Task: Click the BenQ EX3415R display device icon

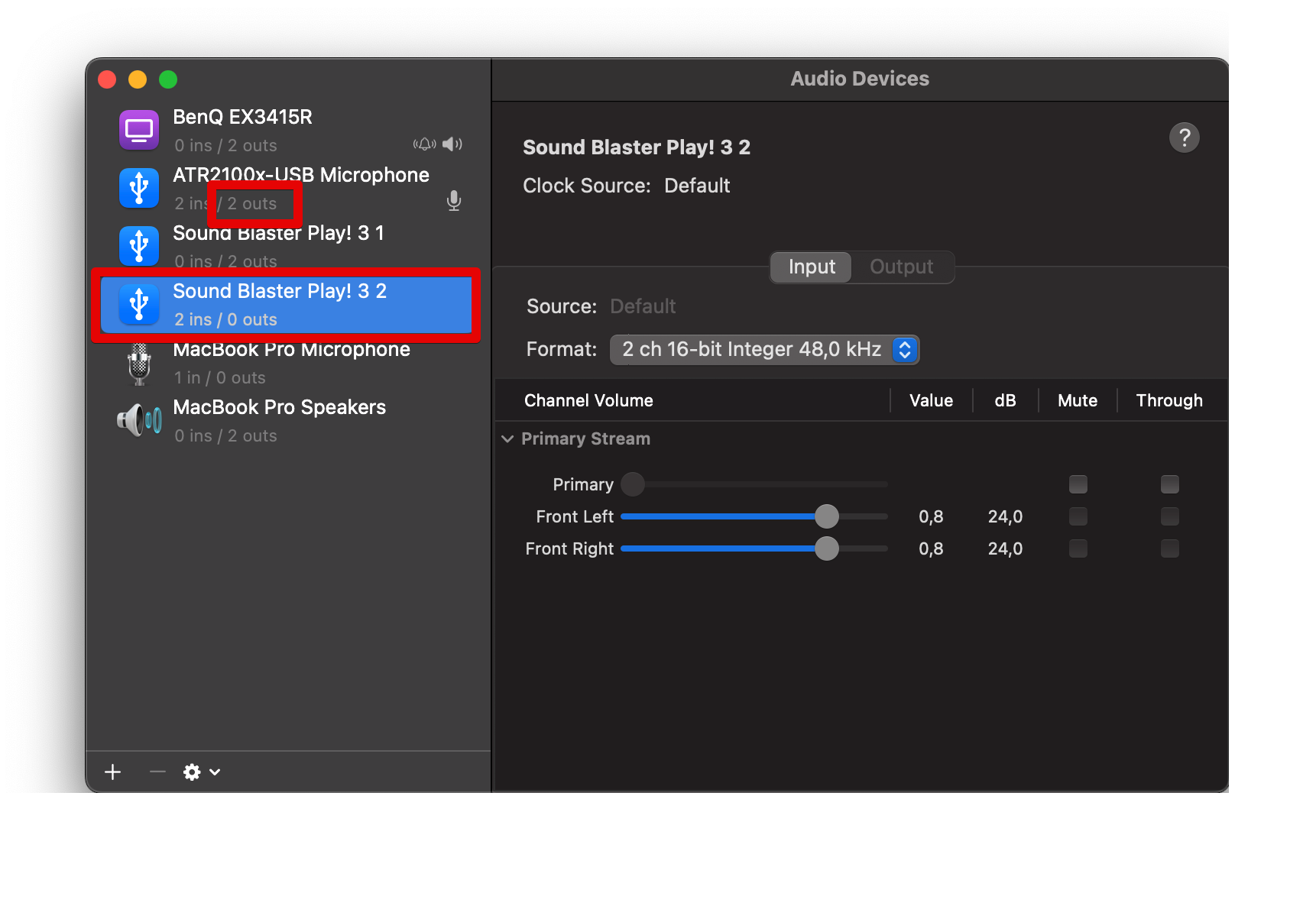Action: click(x=139, y=130)
